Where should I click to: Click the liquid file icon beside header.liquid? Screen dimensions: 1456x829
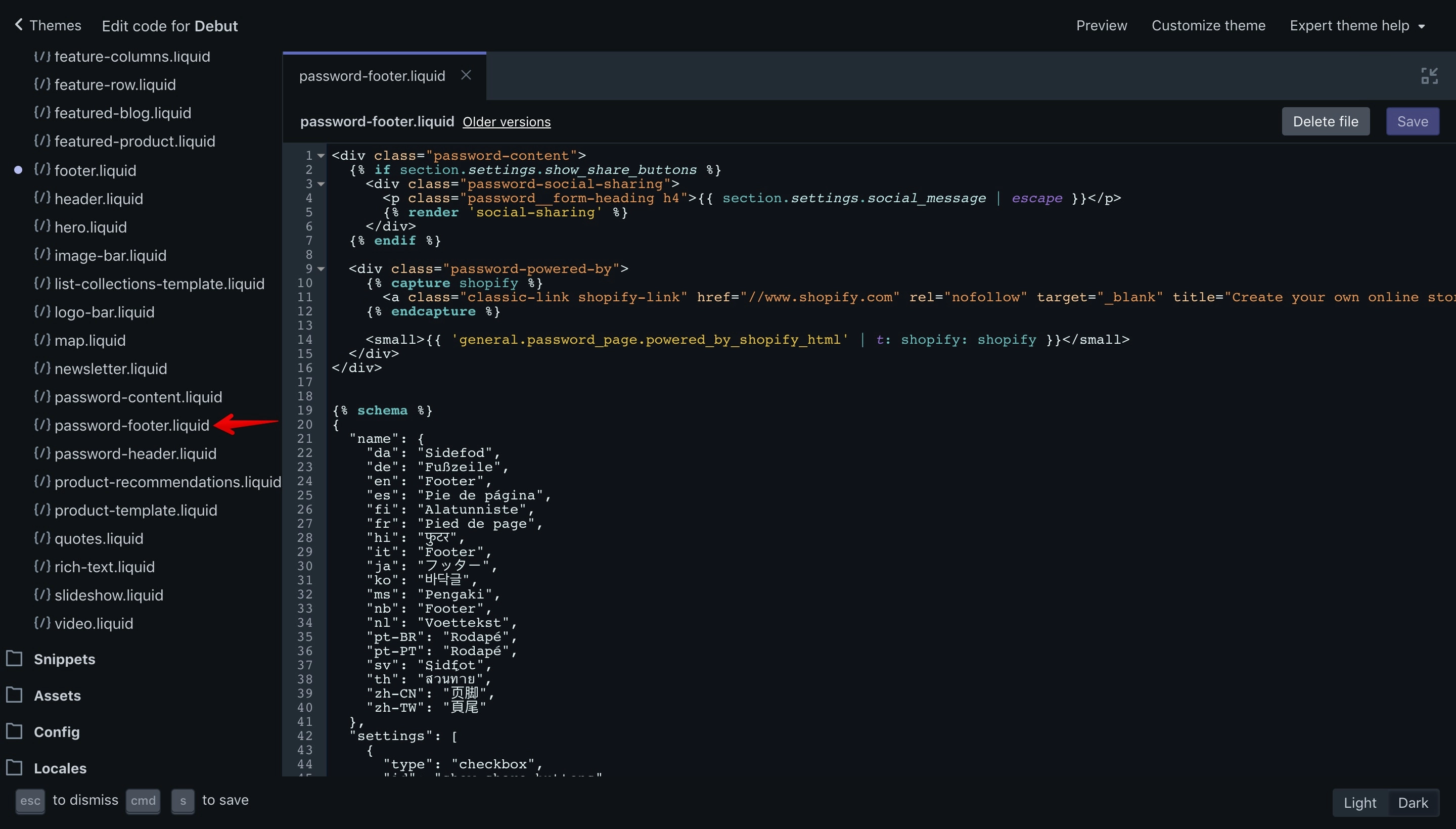point(42,197)
